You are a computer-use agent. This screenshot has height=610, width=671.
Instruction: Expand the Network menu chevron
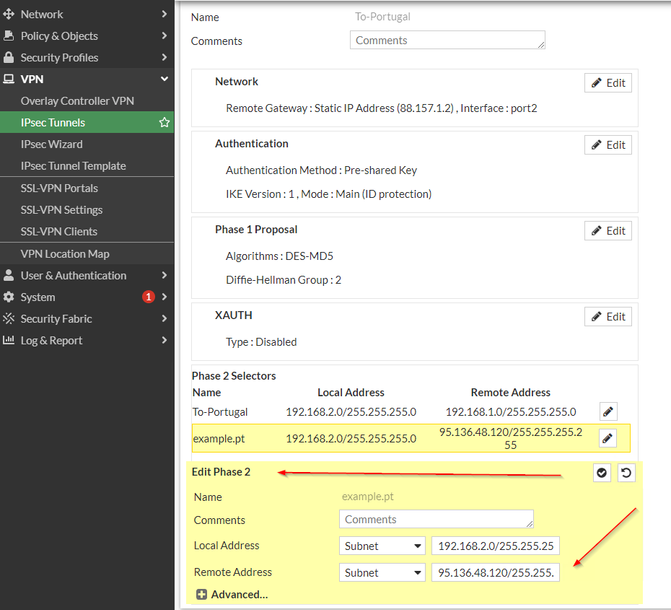pos(164,14)
